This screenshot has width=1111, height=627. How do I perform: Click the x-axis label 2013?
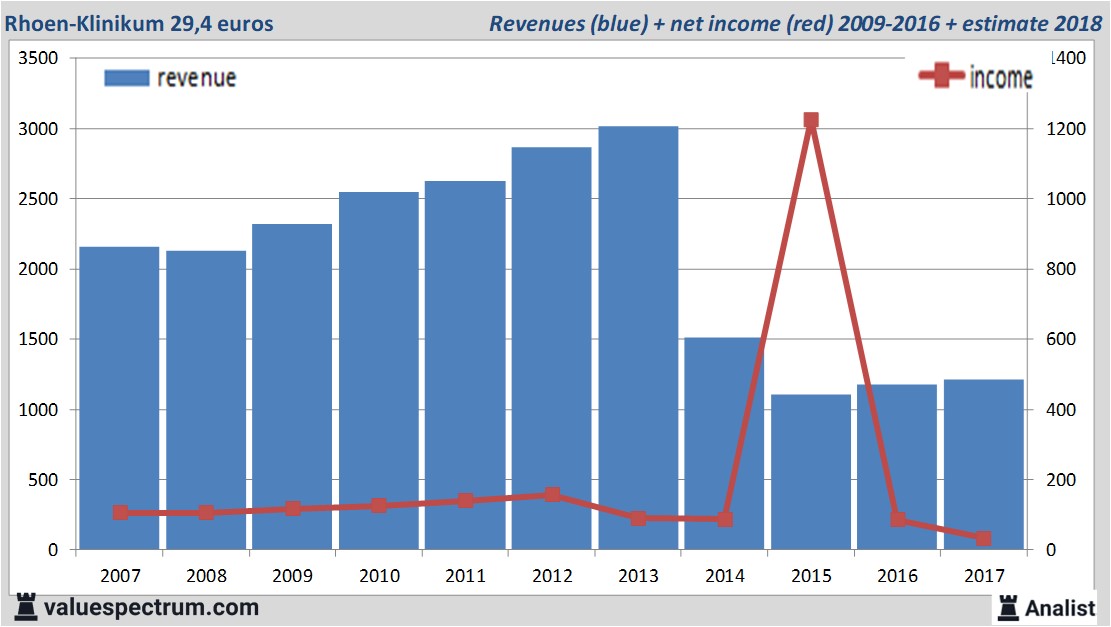coord(638,575)
